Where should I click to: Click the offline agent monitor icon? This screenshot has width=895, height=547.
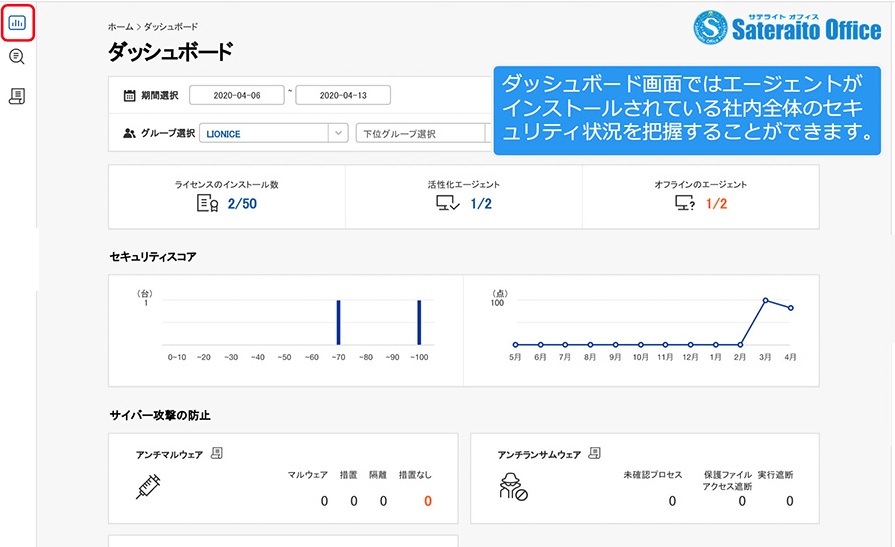[685, 203]
